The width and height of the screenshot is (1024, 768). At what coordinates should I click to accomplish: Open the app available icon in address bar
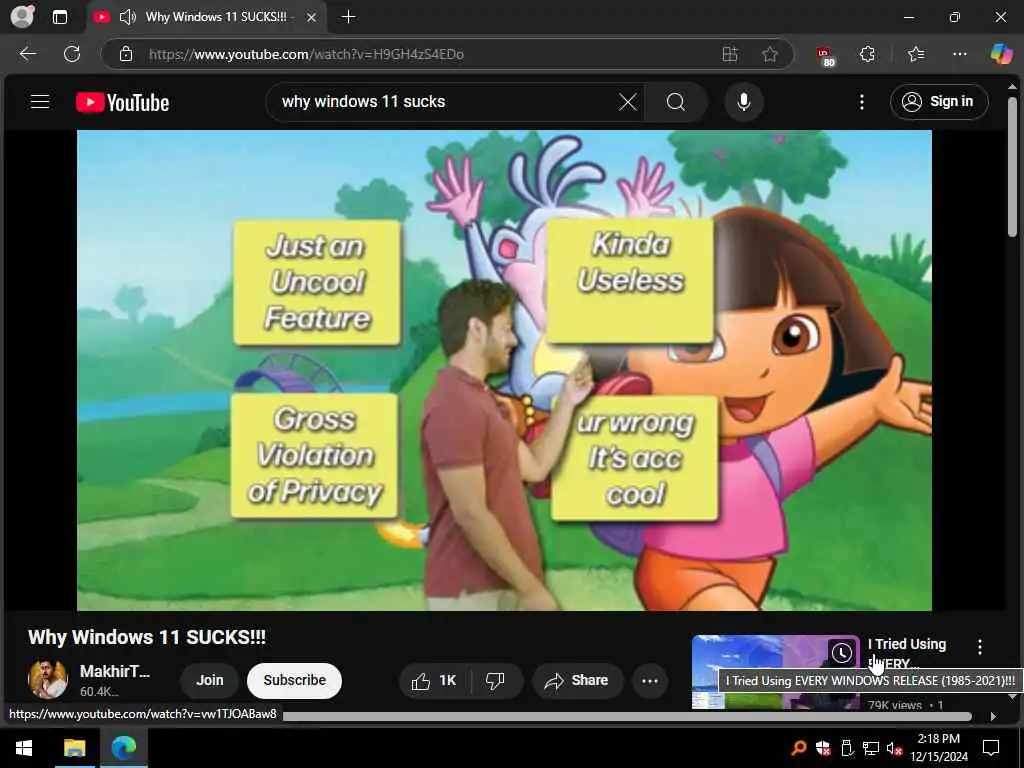point(730,54)
